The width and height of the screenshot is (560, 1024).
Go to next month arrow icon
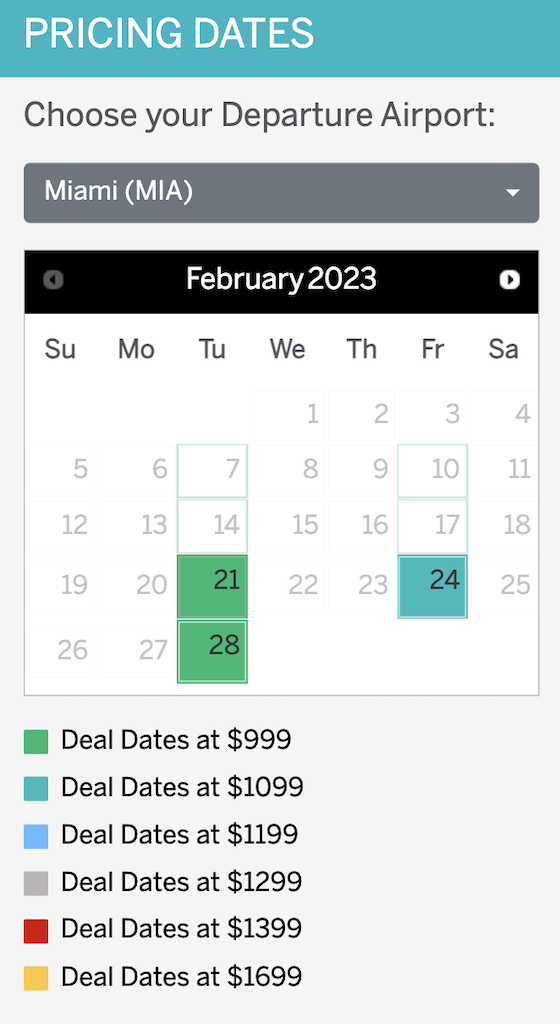[x=509, y=280]
